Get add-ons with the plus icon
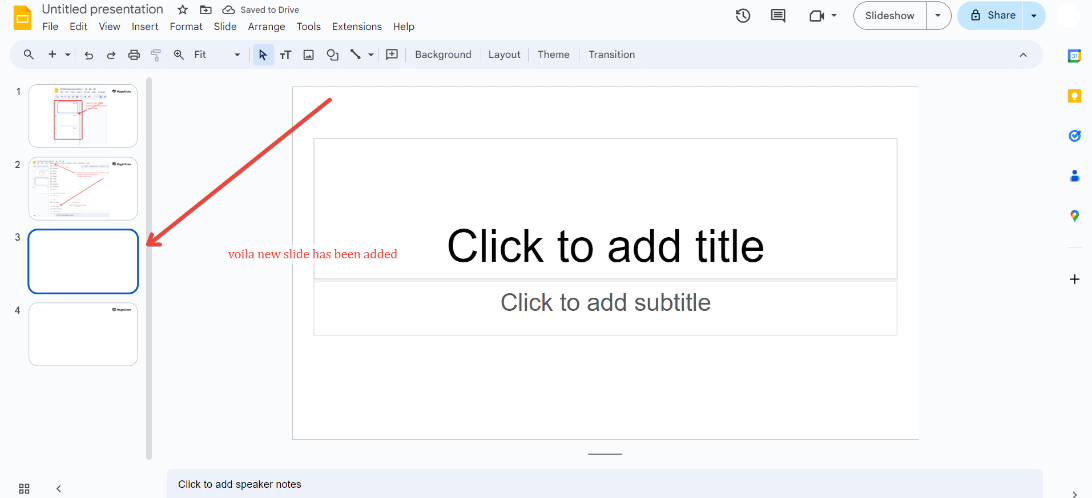This screenshot has height=498, width=1092. pos(1075,279)
